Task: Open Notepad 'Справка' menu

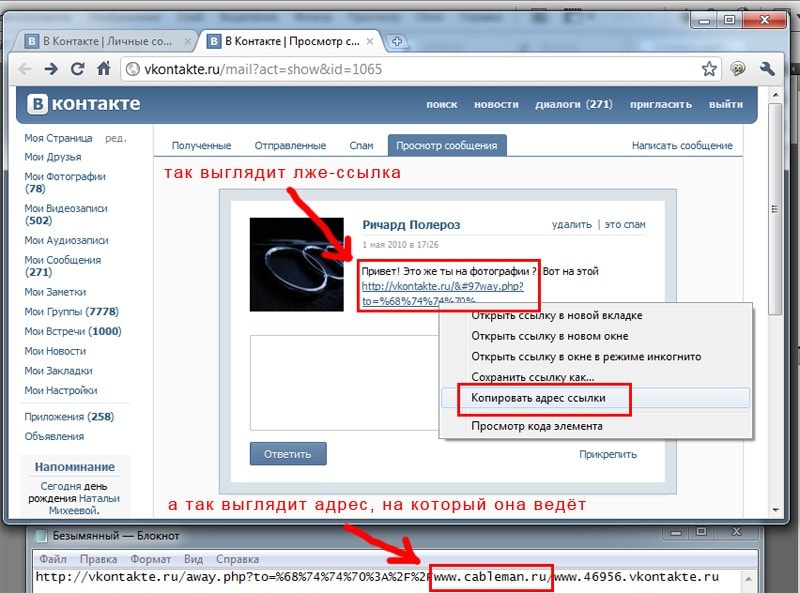Action: (x=237, y=559)
